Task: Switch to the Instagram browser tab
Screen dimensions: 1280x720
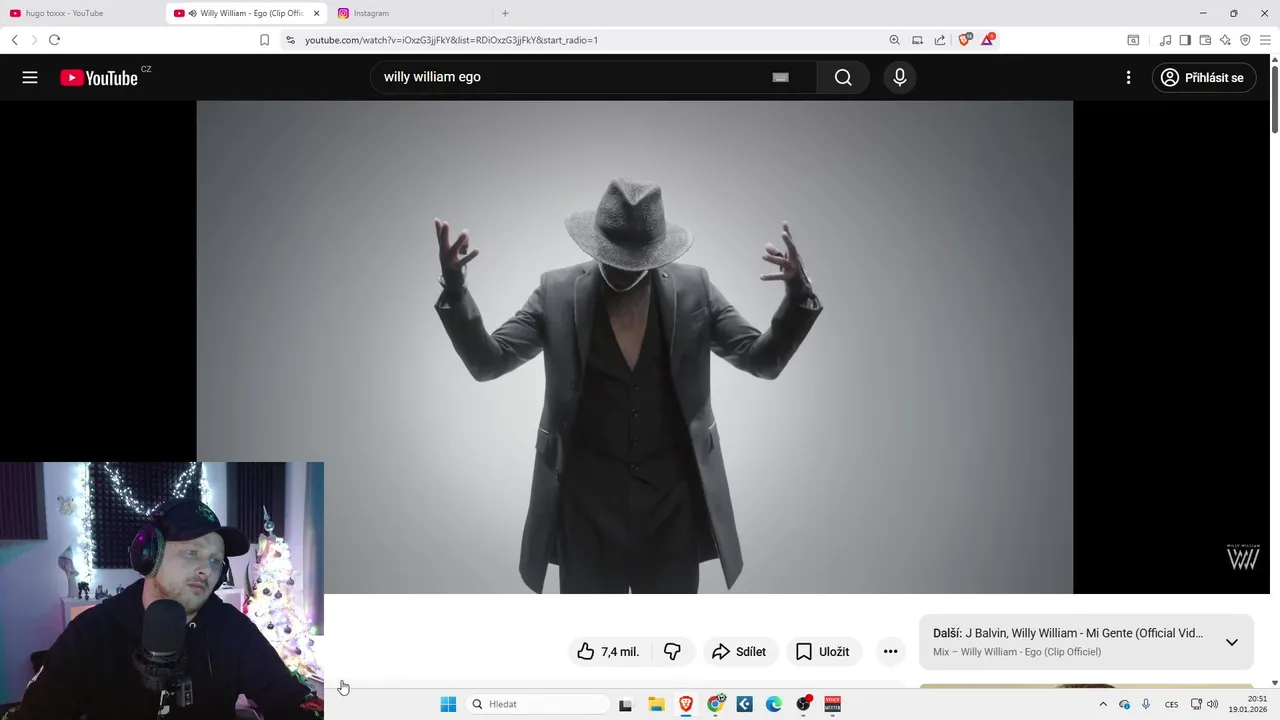Action: tap(410, 13)
